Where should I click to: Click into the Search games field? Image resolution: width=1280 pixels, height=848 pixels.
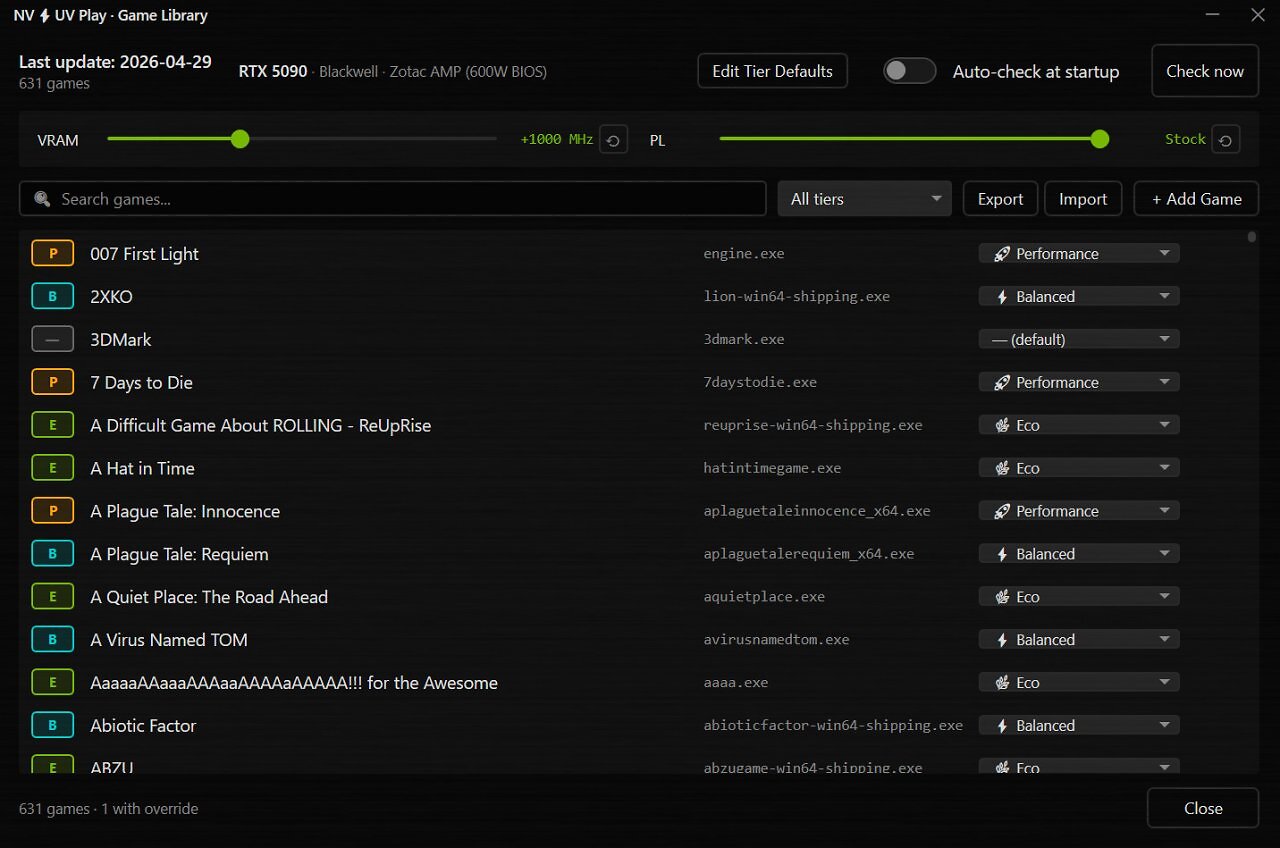(393, 199)
